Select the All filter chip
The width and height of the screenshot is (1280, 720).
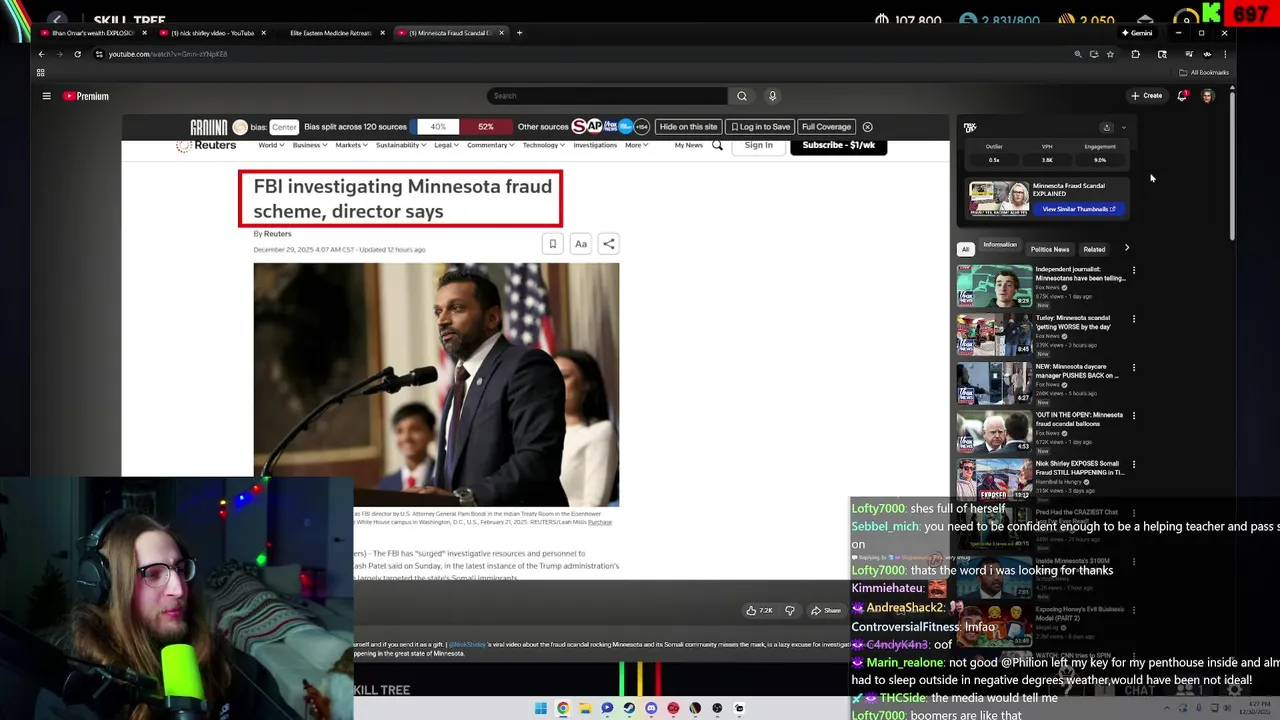[x=965, y=249]
